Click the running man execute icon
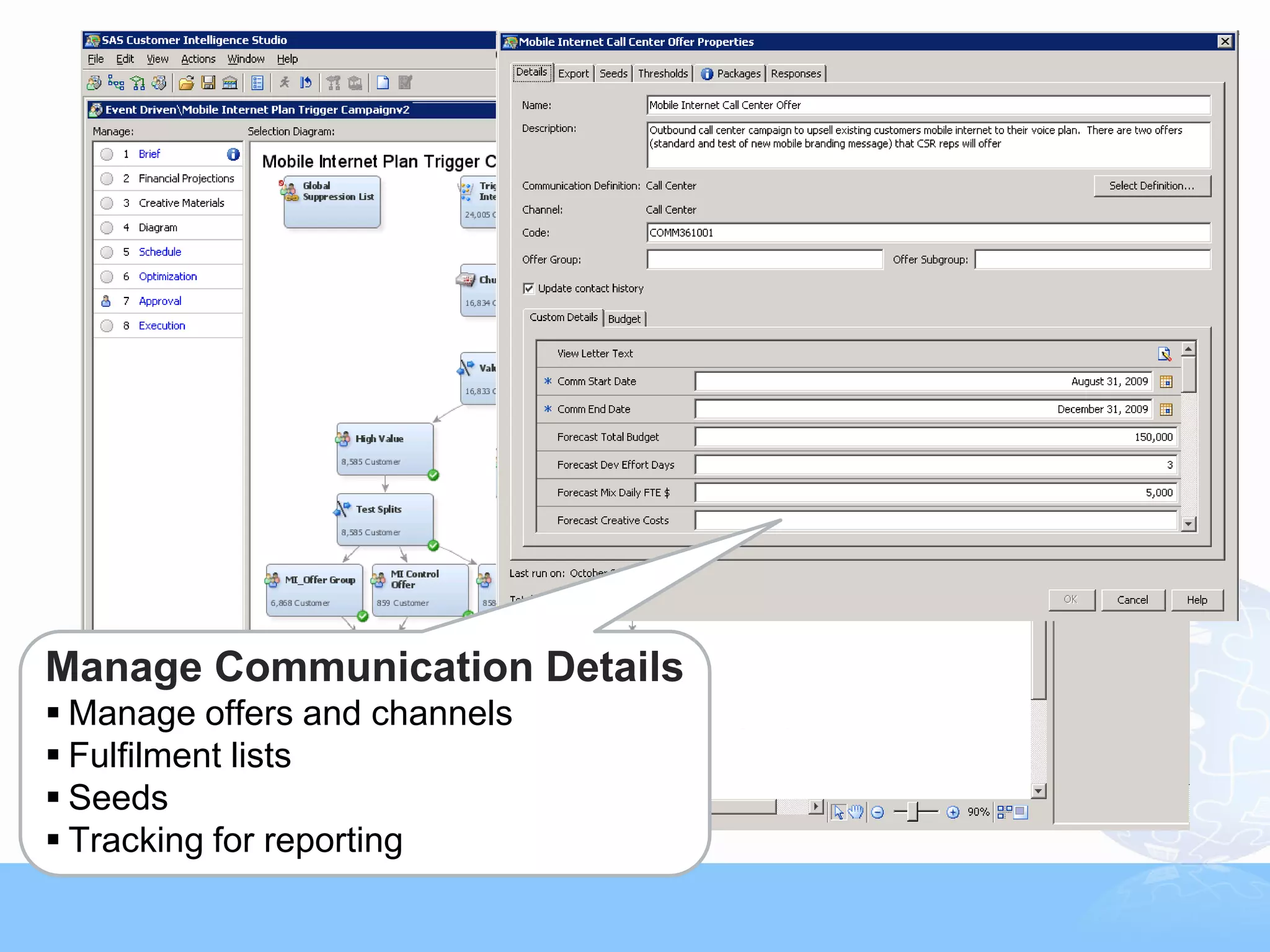This screenshot has width=1270, height=952. point(284,82)
